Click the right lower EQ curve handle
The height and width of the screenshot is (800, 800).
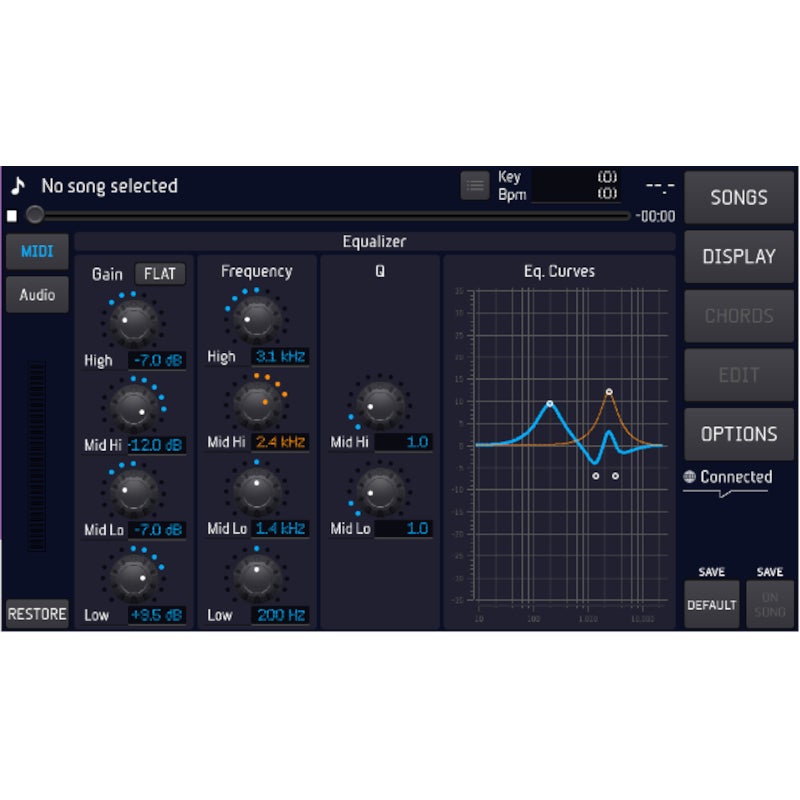615,476
